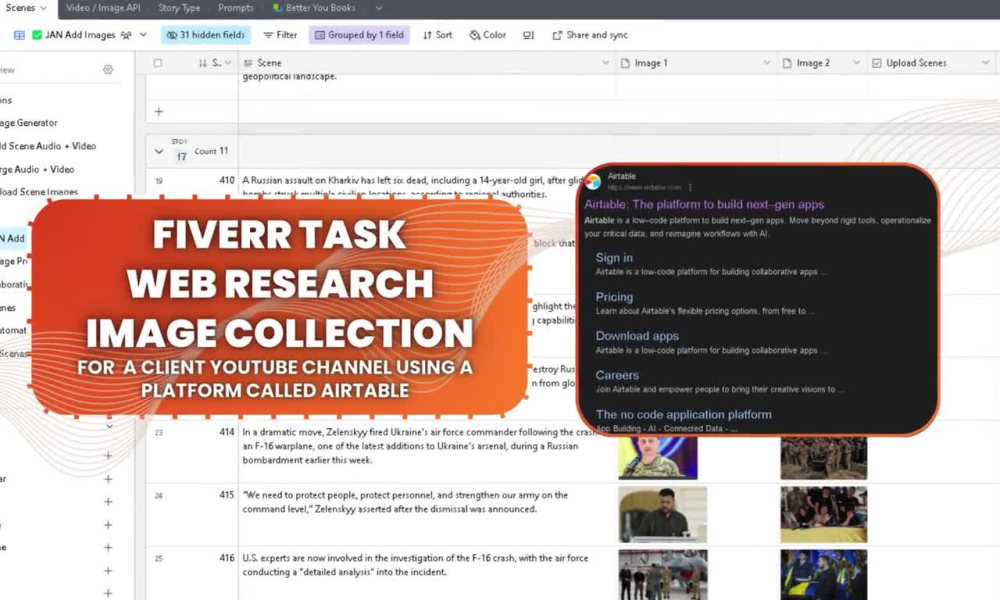Open 'Airtable: The platform to build next-gen apps' link
This screenshot has height=600, width=1000.
pos(704,205)
